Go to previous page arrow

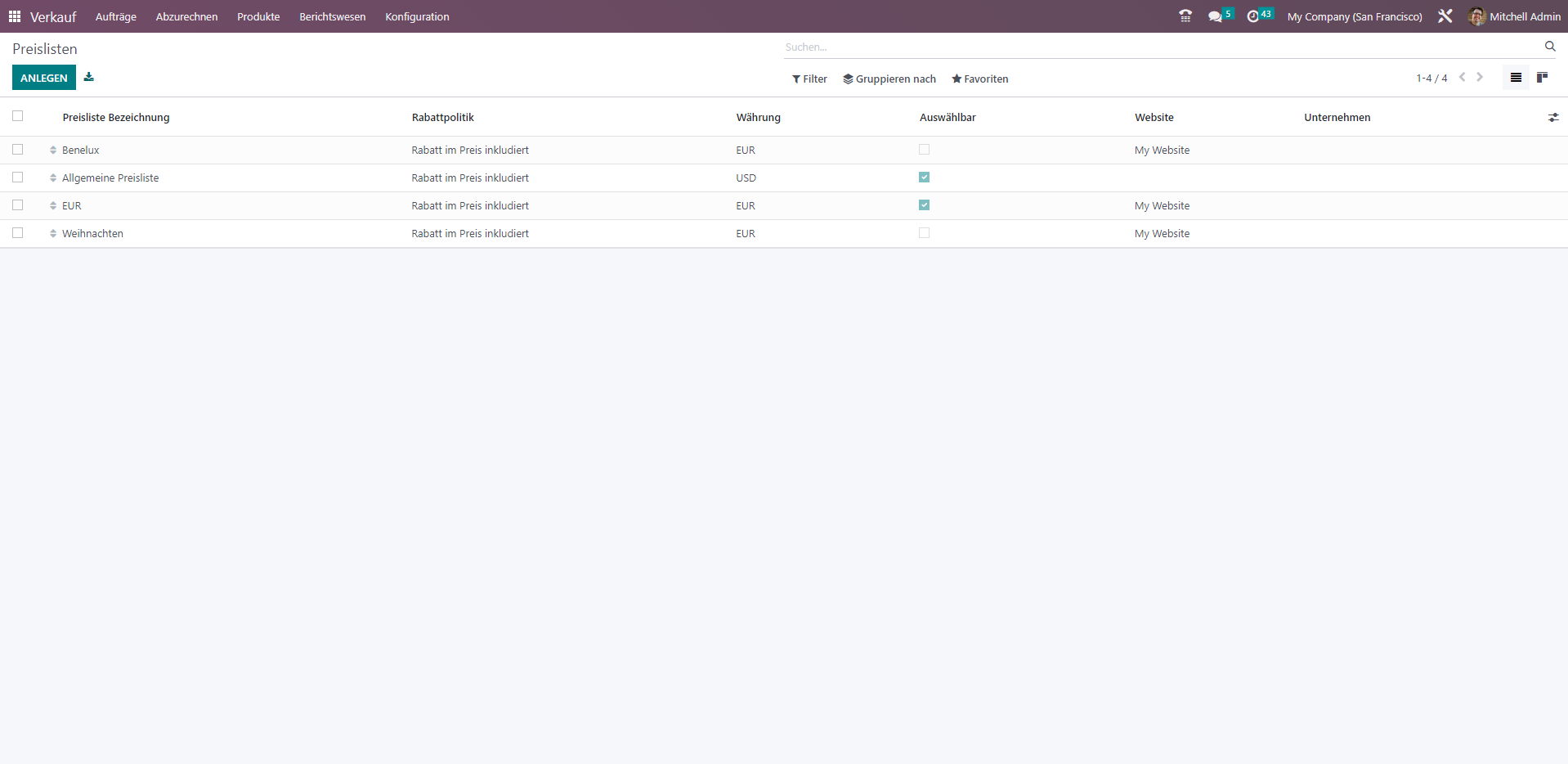(x=1463, y=78)
